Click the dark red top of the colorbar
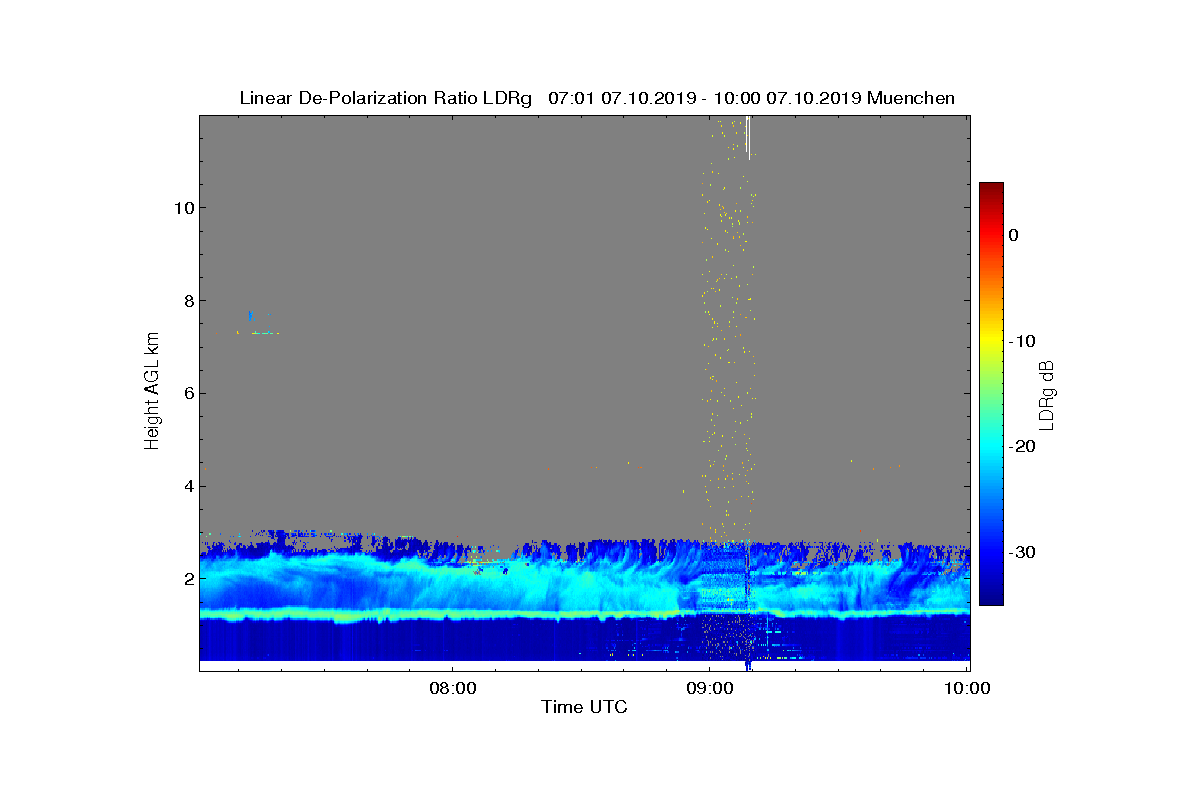The width and height of the screenshot is (1200, 800). click(x=991, y=190)
